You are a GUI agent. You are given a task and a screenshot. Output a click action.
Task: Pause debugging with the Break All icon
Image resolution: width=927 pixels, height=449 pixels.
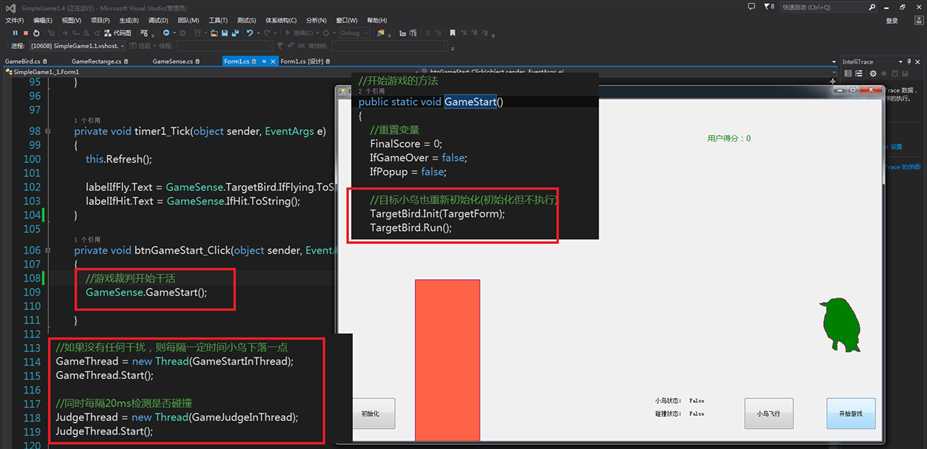(15, 33)
